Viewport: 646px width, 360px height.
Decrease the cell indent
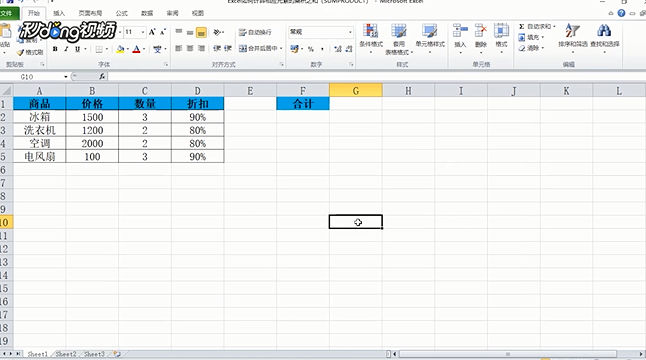(x=217, y=49)
